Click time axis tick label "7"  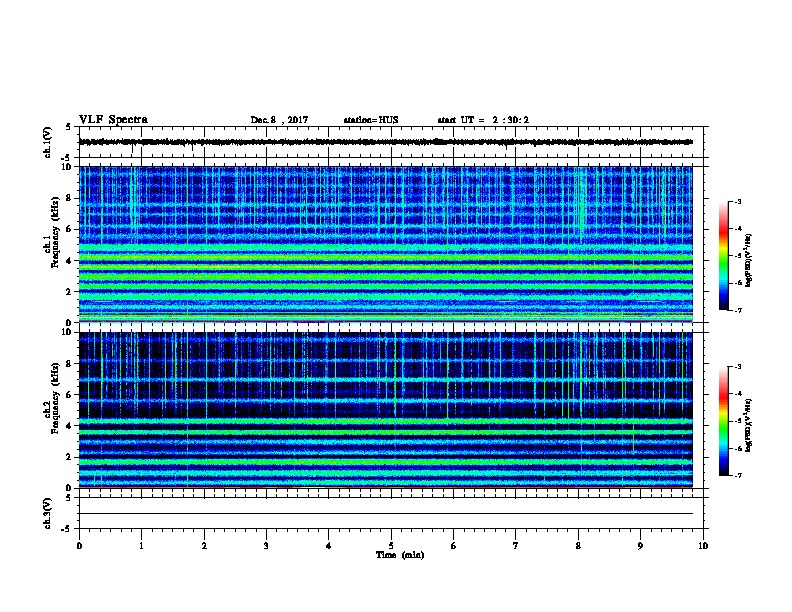tap(516, 546)
